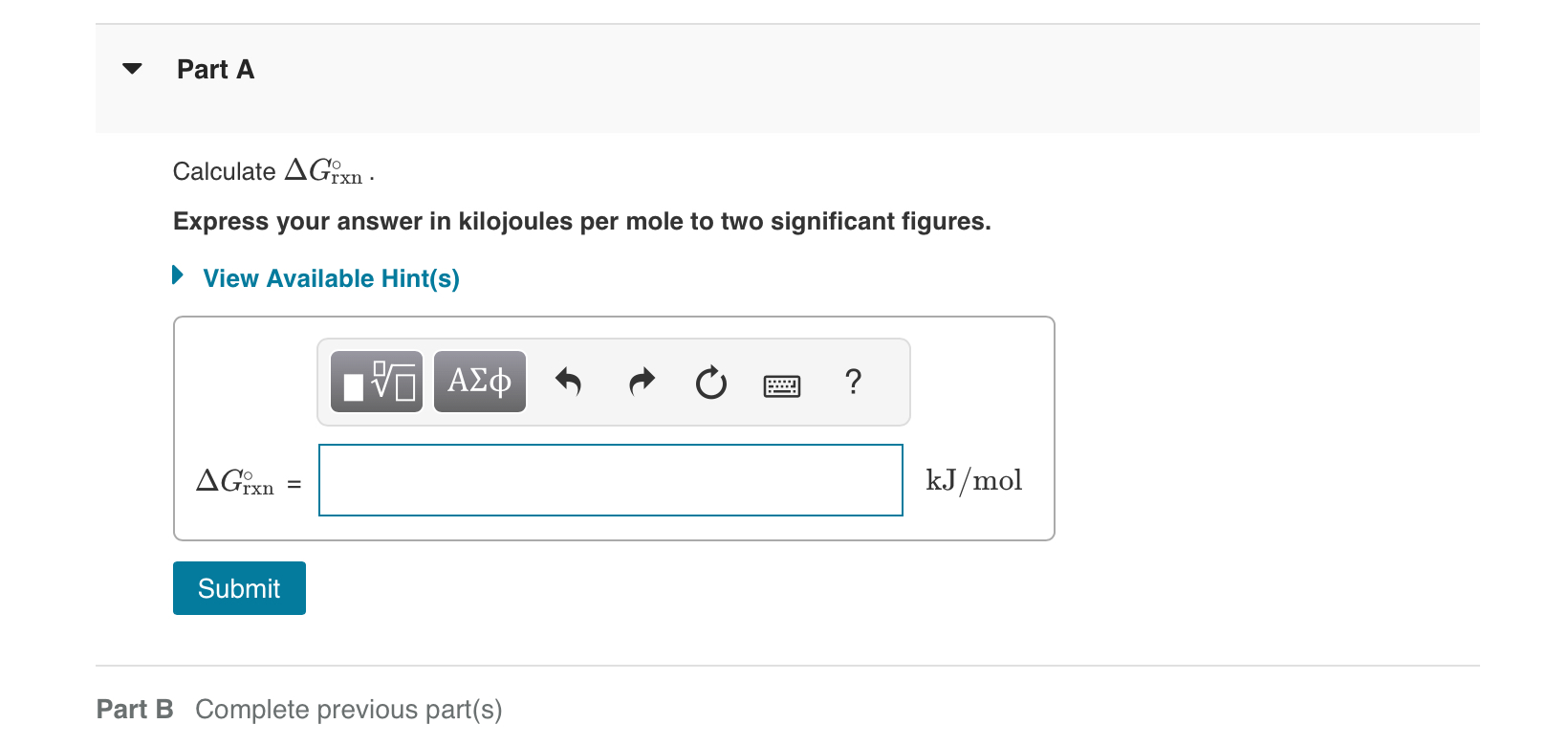1568x746 pixels.
Task: Click the undo arrow icon
Action: click(568, 382)
